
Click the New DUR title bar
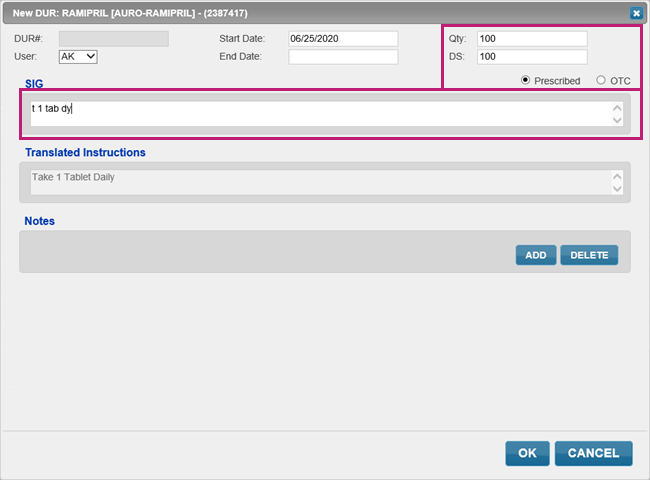pos(300,13)
